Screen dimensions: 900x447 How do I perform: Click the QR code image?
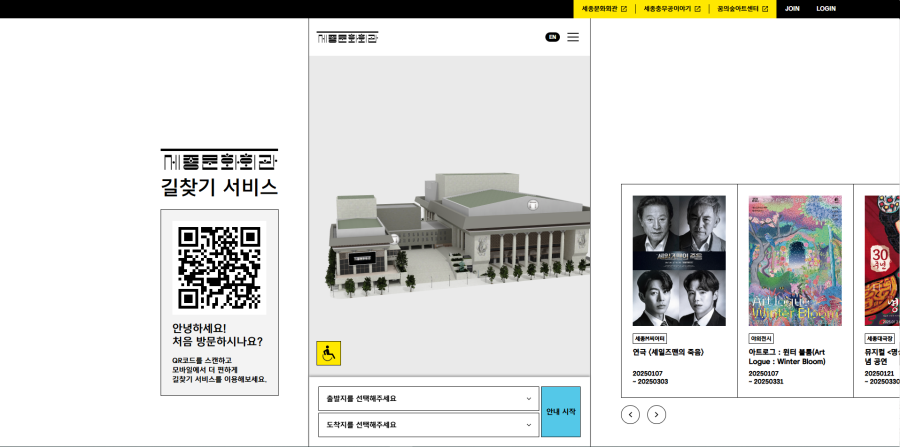point(219,267)
